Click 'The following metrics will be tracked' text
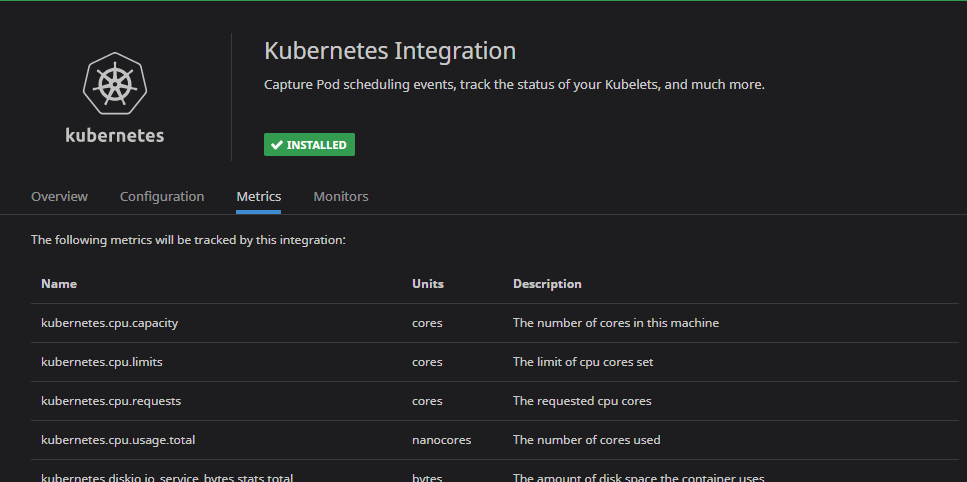Screen dimensions: 967x482 pos(188,240)
